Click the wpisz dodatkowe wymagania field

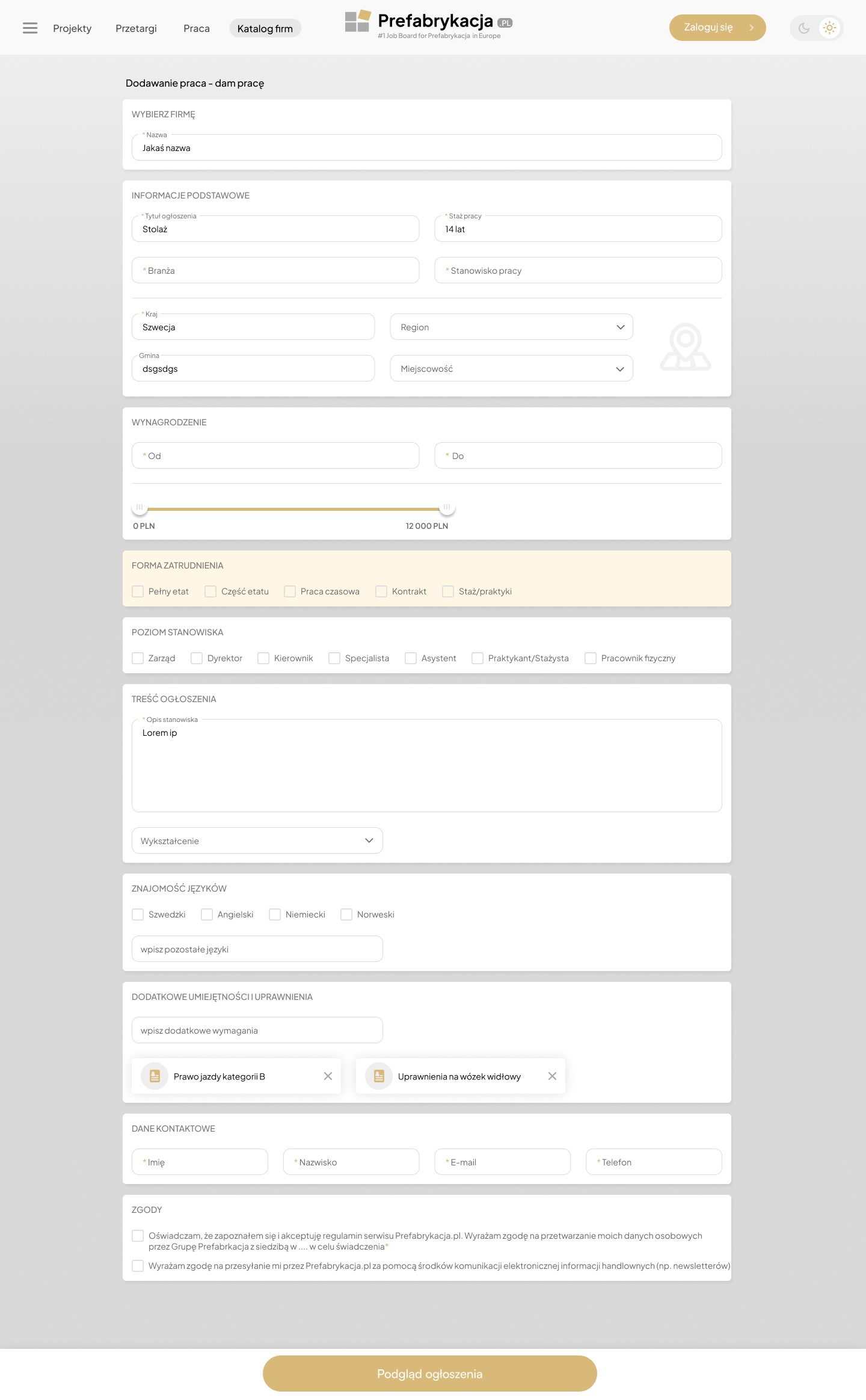257,1030
